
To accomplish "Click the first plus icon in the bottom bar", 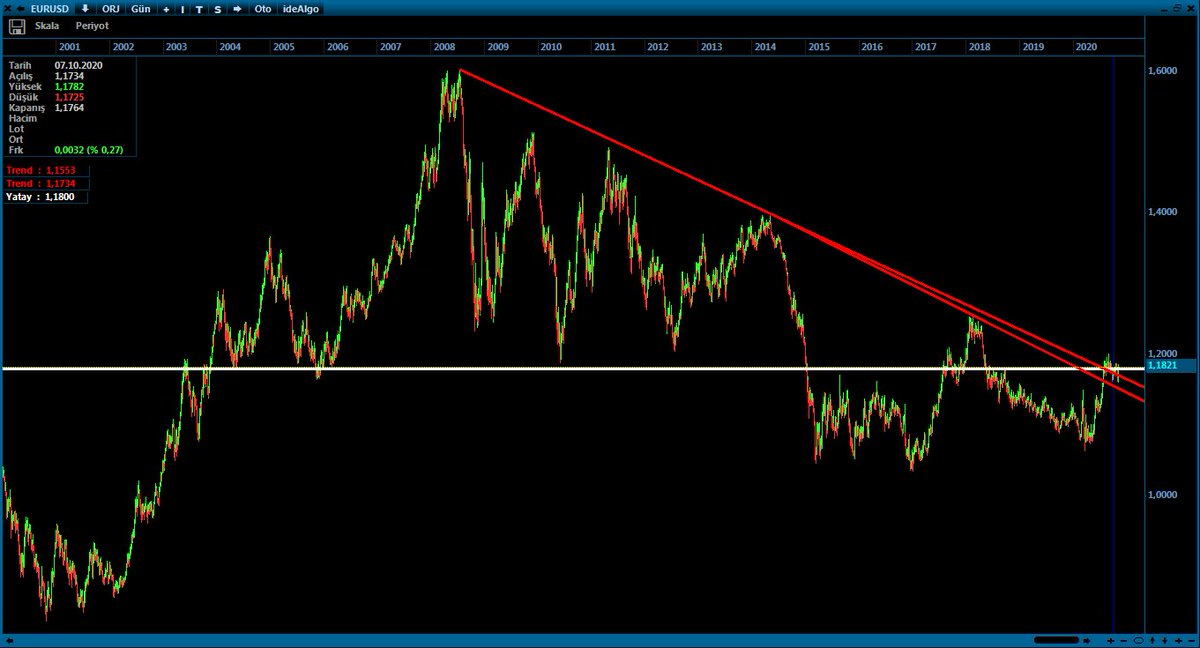I will click(1110, 640).
